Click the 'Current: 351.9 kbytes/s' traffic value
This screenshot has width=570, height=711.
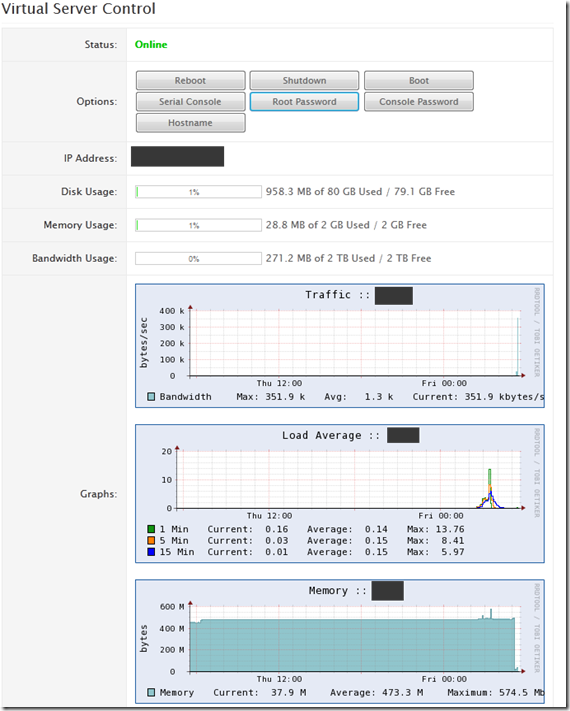pos(478,397)
